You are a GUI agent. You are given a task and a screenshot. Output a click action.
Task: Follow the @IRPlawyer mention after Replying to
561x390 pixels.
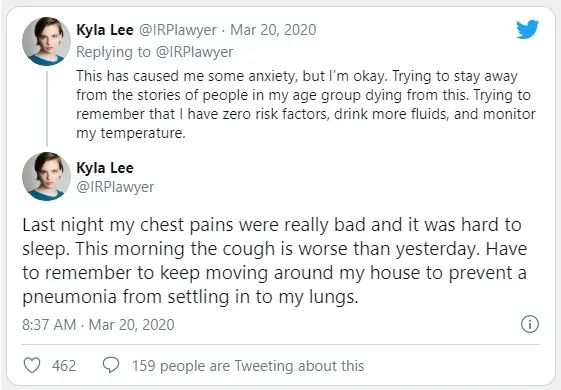coord(195,52)
